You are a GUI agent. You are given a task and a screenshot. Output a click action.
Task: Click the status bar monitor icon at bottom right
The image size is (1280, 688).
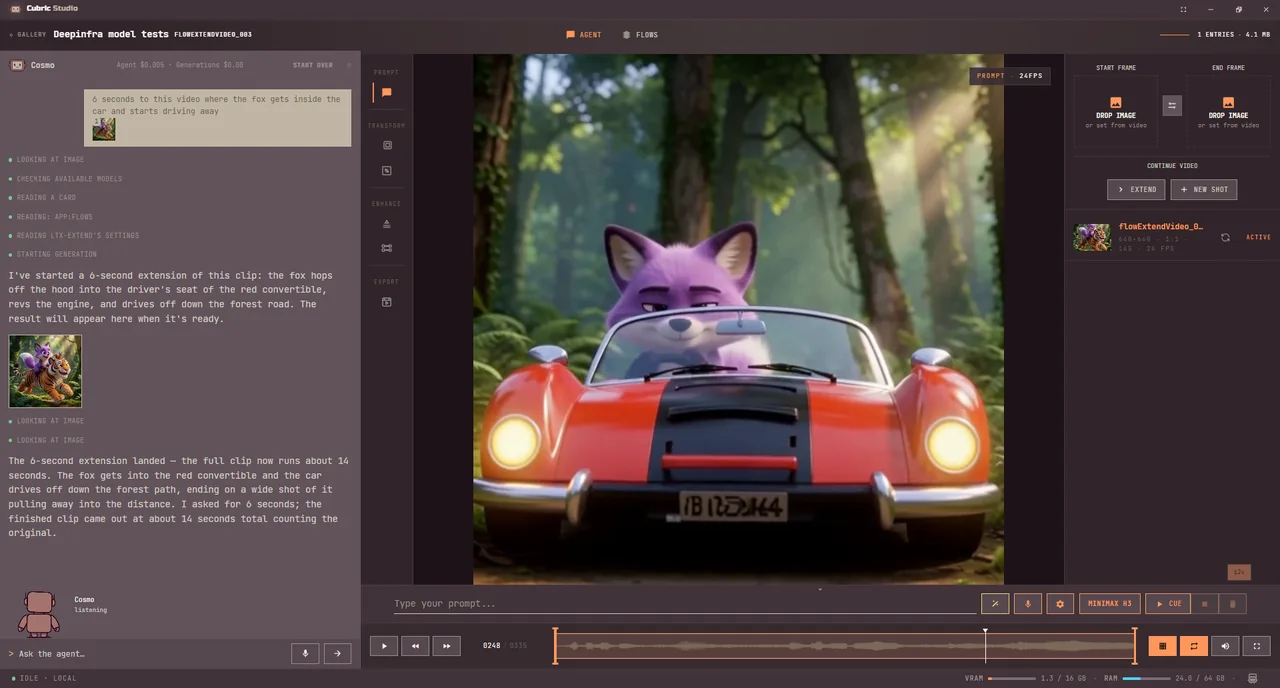click(1253, 678)
